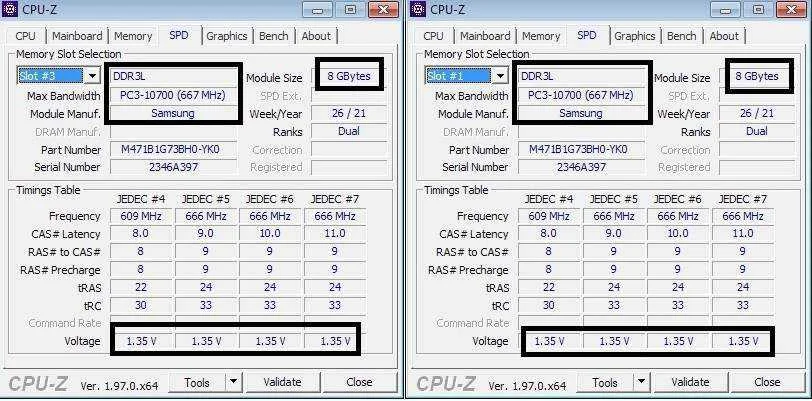Click Close button in right window
This screenshot has height=401, width=812.
767,382
